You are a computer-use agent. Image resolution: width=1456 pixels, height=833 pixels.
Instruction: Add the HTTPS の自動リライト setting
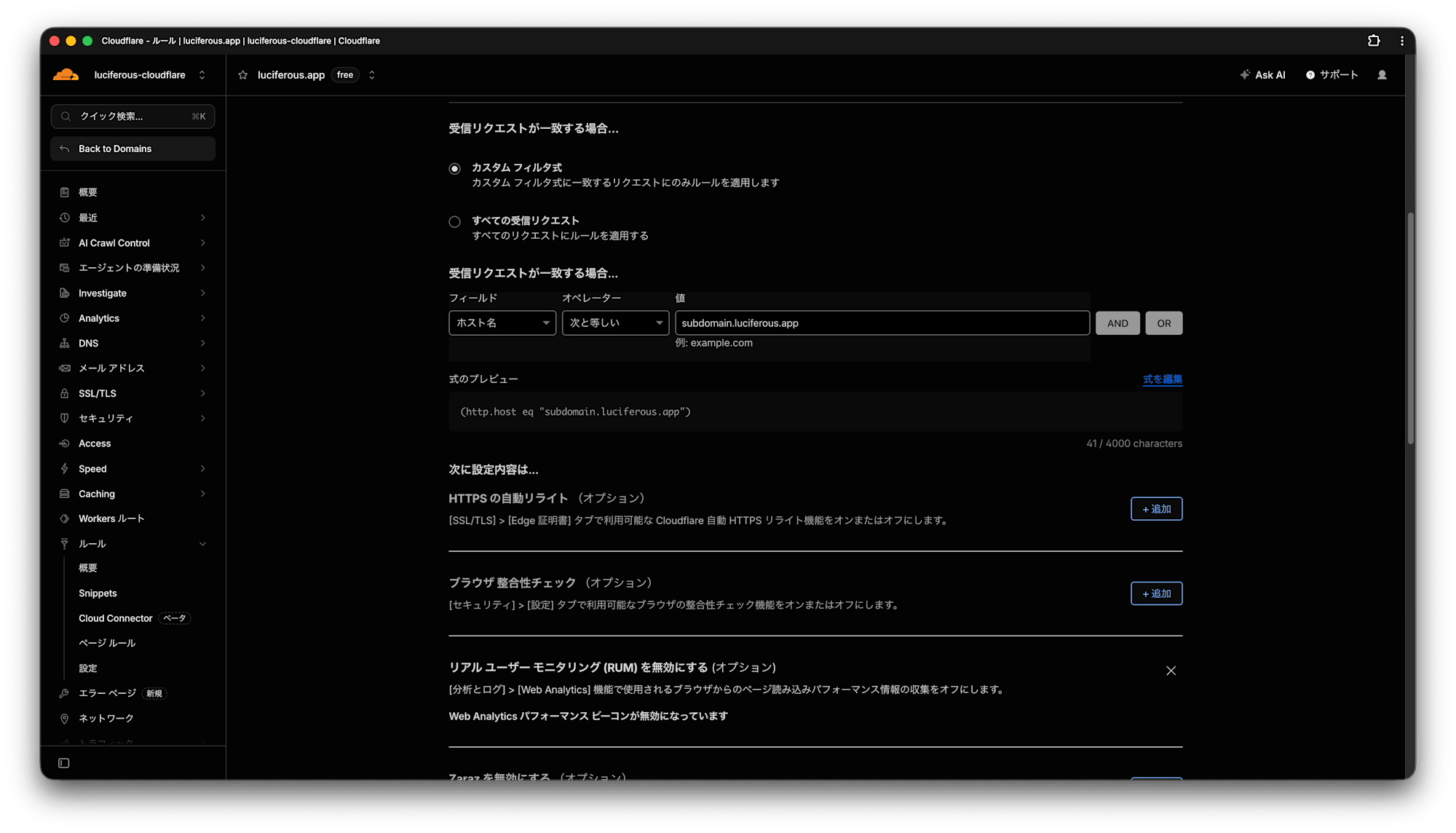1156,509
